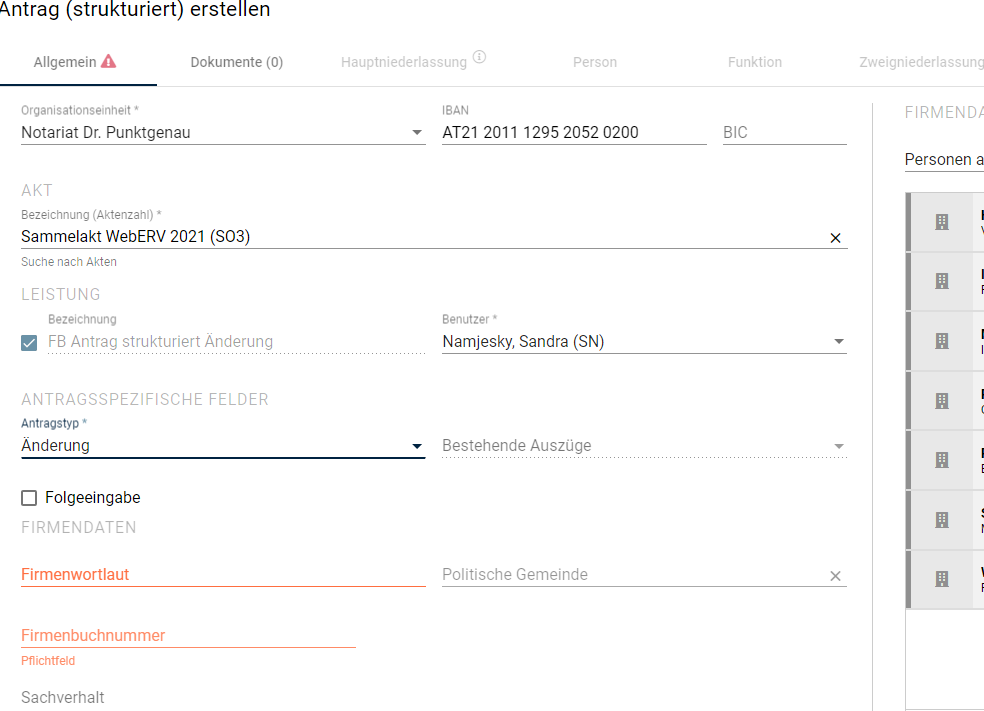This screenshot has height=711, width=984.
Task: Click the info icon next to Hauptniederlassung
Action: [479, 57]
